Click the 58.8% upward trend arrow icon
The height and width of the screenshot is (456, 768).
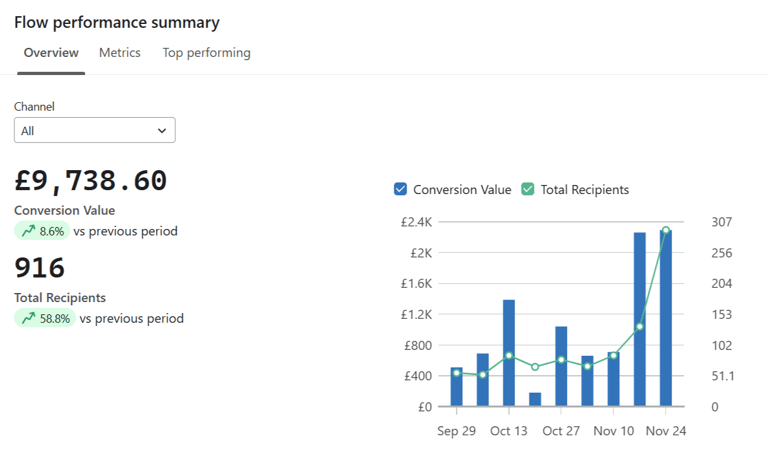[27, 319]
